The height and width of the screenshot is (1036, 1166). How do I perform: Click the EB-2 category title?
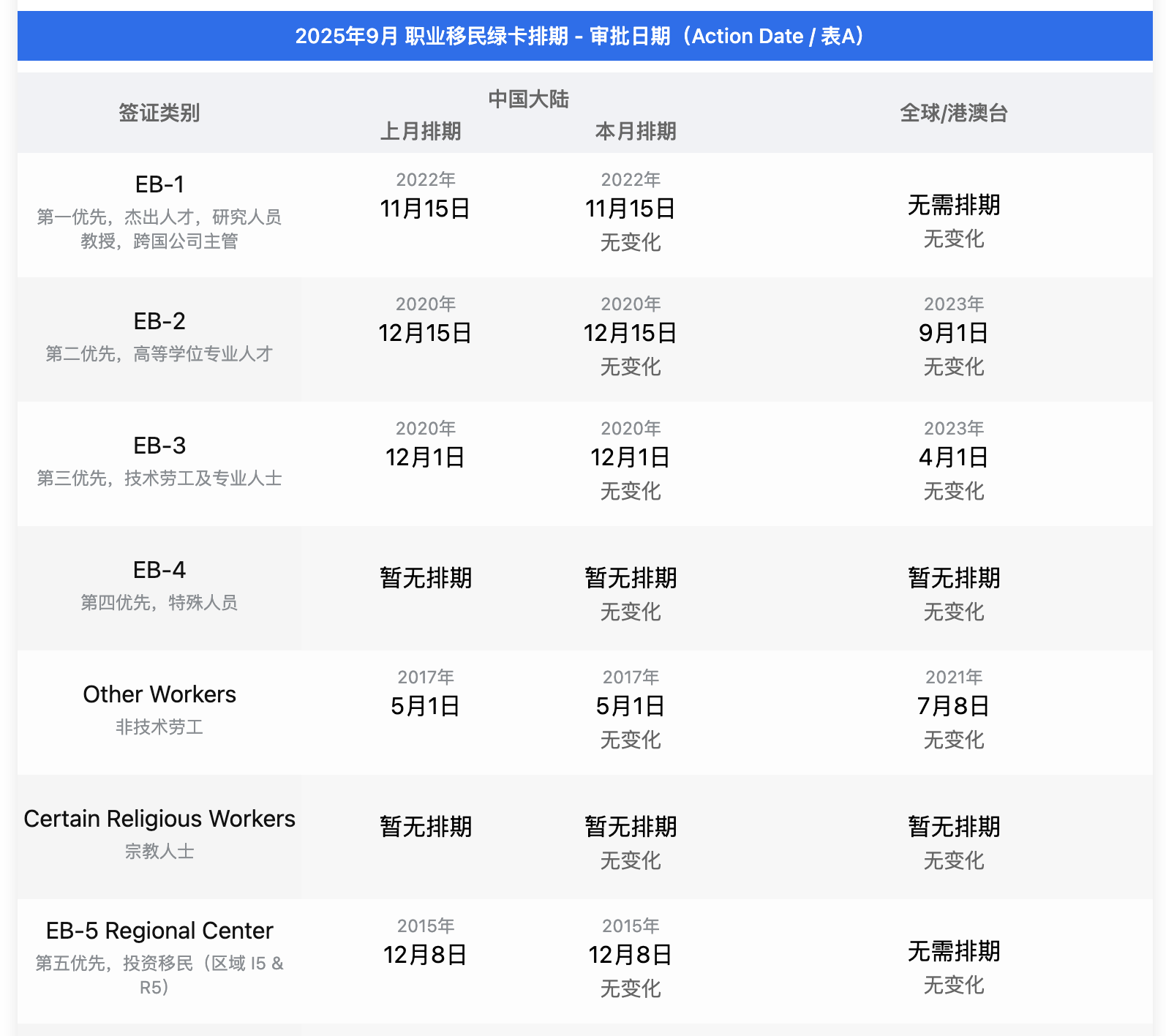(x=159, y=321)
